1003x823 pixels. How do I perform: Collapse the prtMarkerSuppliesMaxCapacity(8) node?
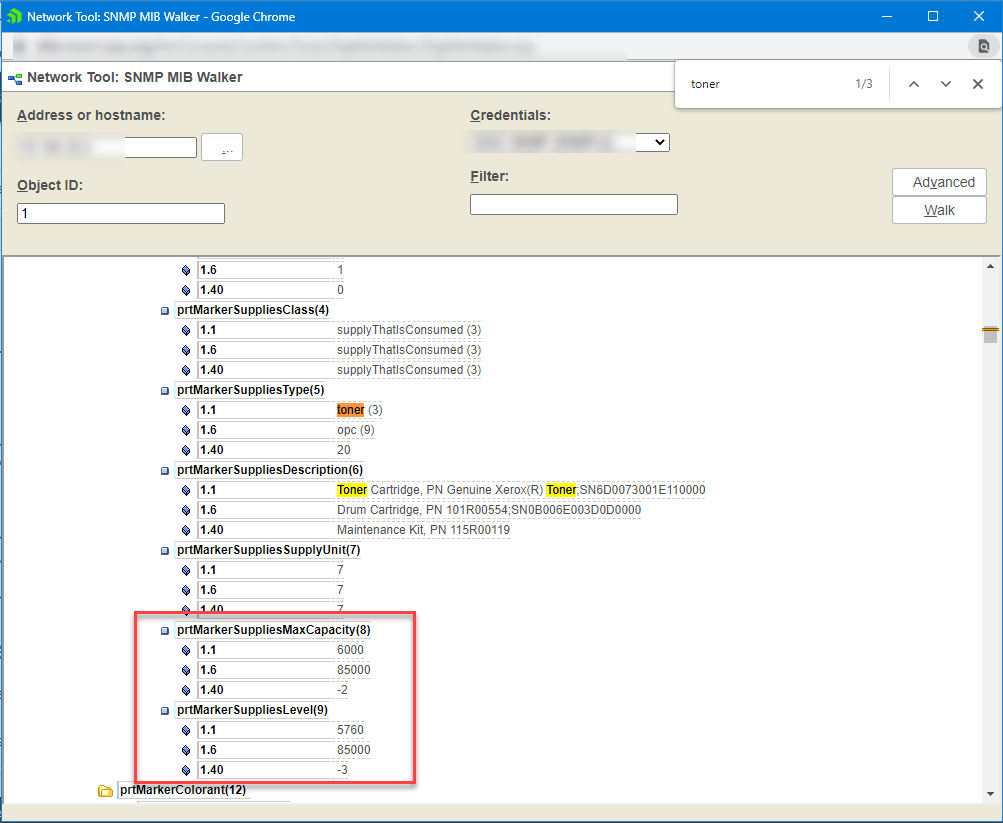(165, 631)
